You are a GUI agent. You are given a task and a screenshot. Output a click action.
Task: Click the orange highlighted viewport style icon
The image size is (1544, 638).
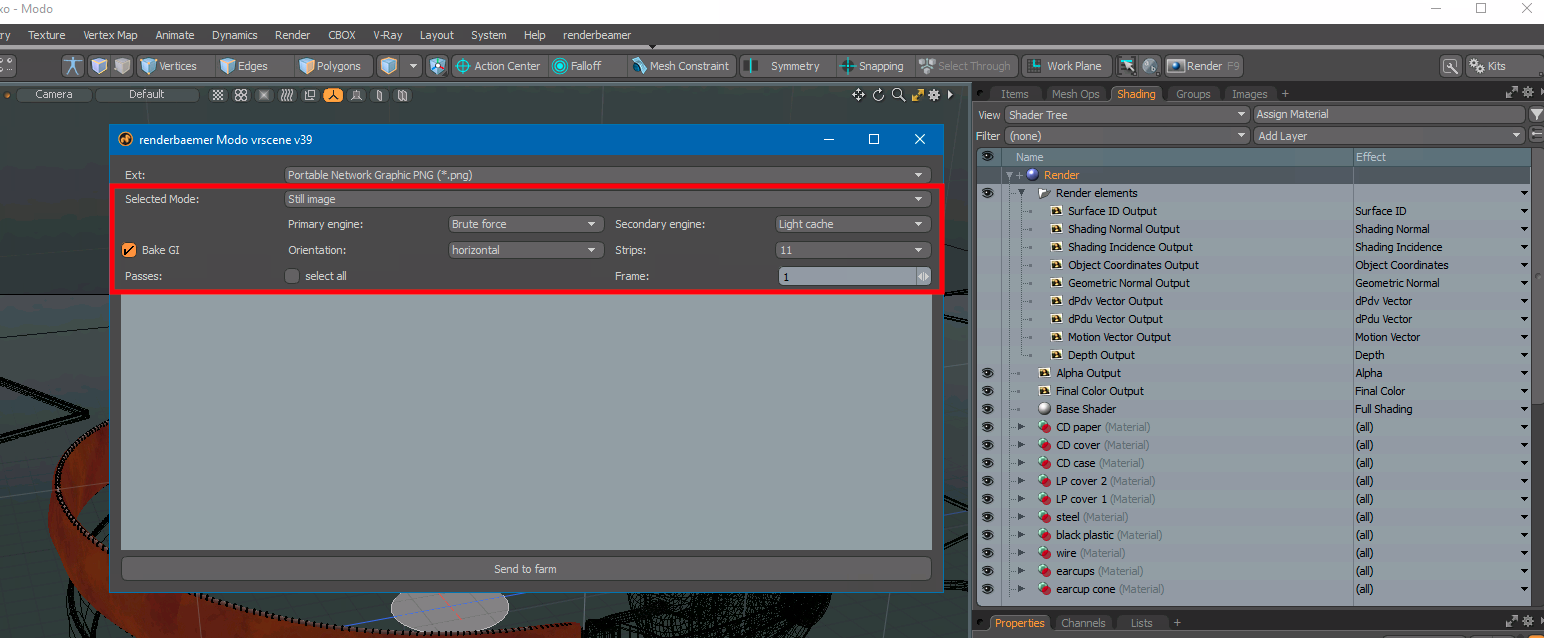(x=333, y=95)
